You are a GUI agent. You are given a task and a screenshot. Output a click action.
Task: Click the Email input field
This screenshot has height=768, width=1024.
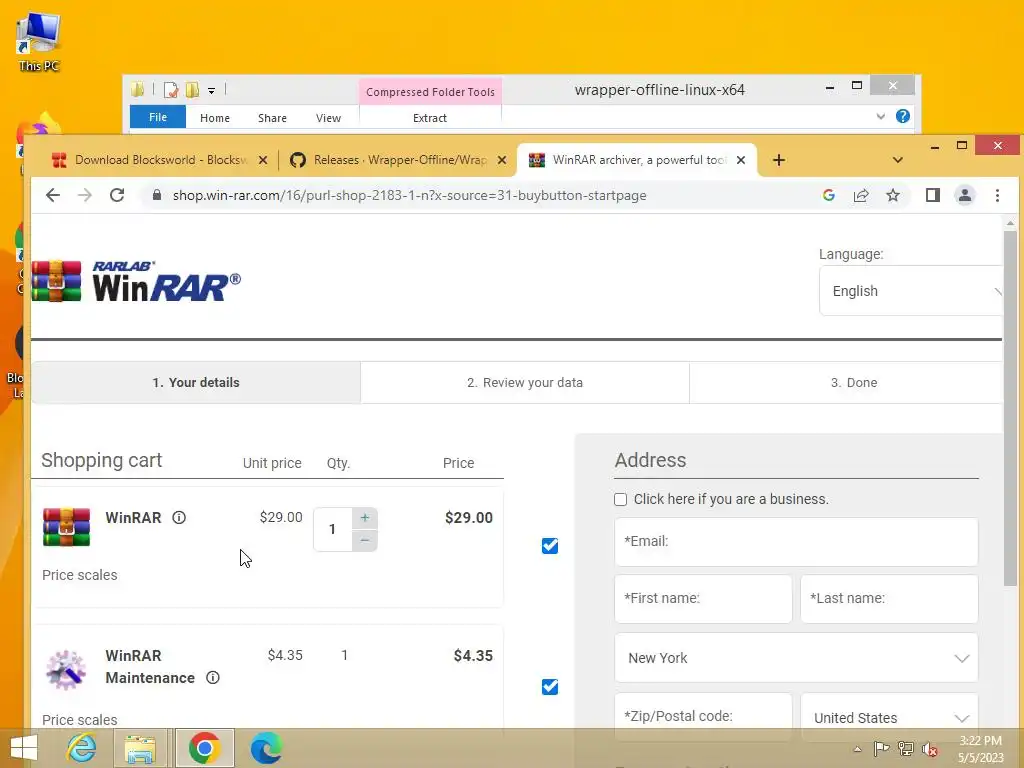point(796,542)
